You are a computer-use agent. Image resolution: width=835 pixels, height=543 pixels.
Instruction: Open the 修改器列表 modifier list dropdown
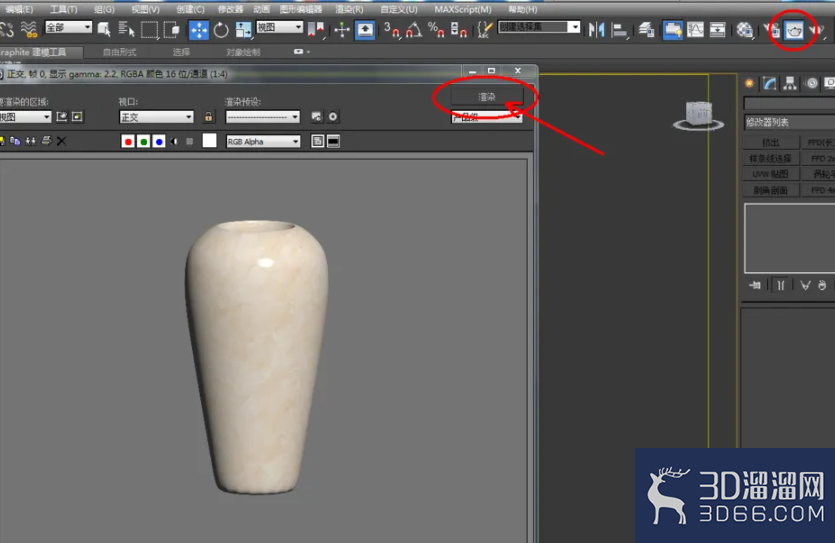[x=790, y=122]
